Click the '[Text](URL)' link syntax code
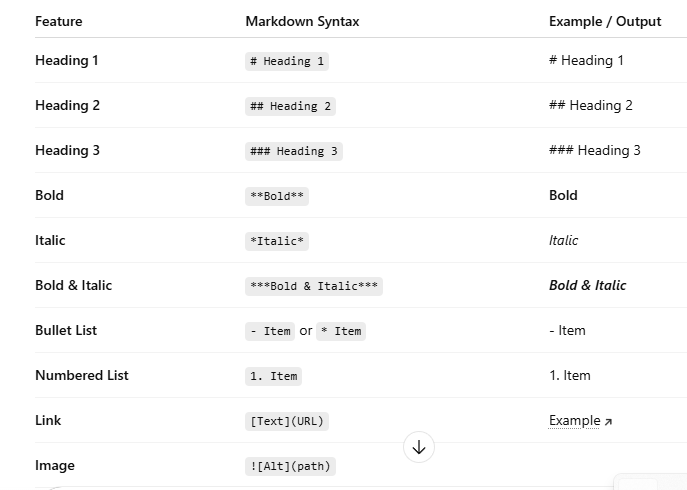687x490 pixels. pos(287,421)
